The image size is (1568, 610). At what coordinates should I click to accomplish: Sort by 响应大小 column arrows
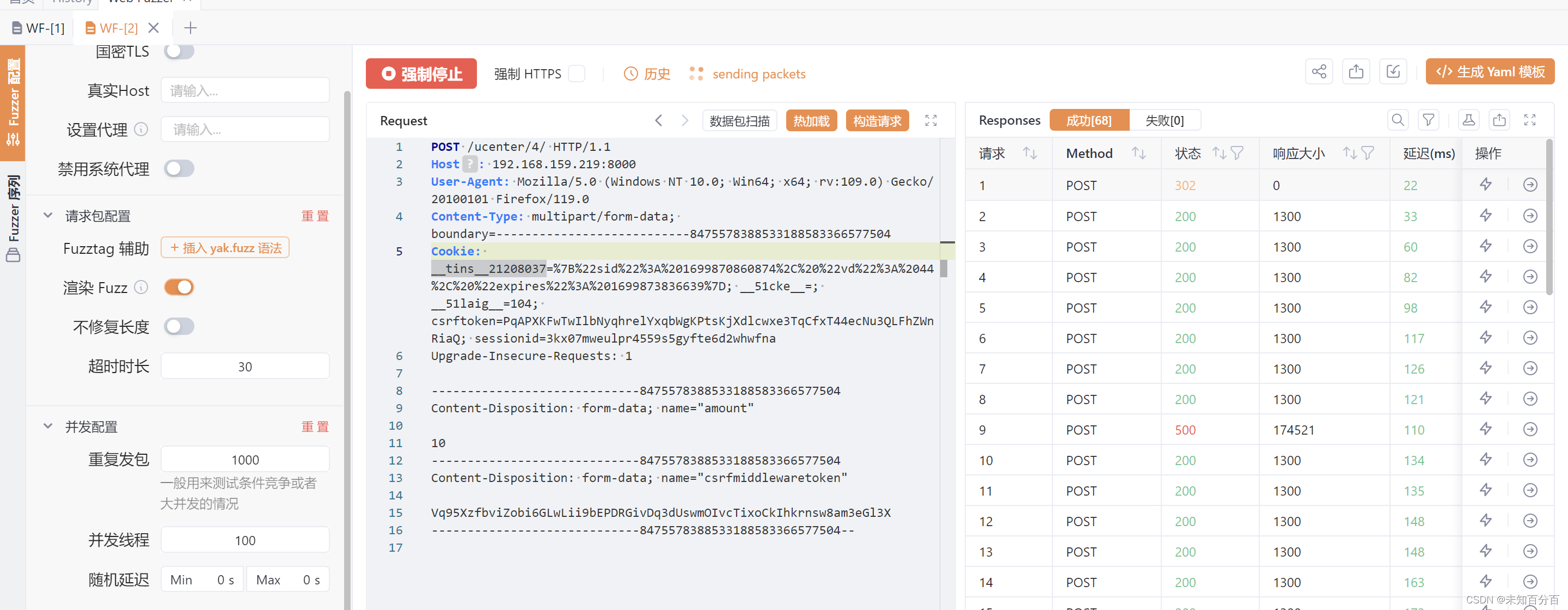(1350, 153)
